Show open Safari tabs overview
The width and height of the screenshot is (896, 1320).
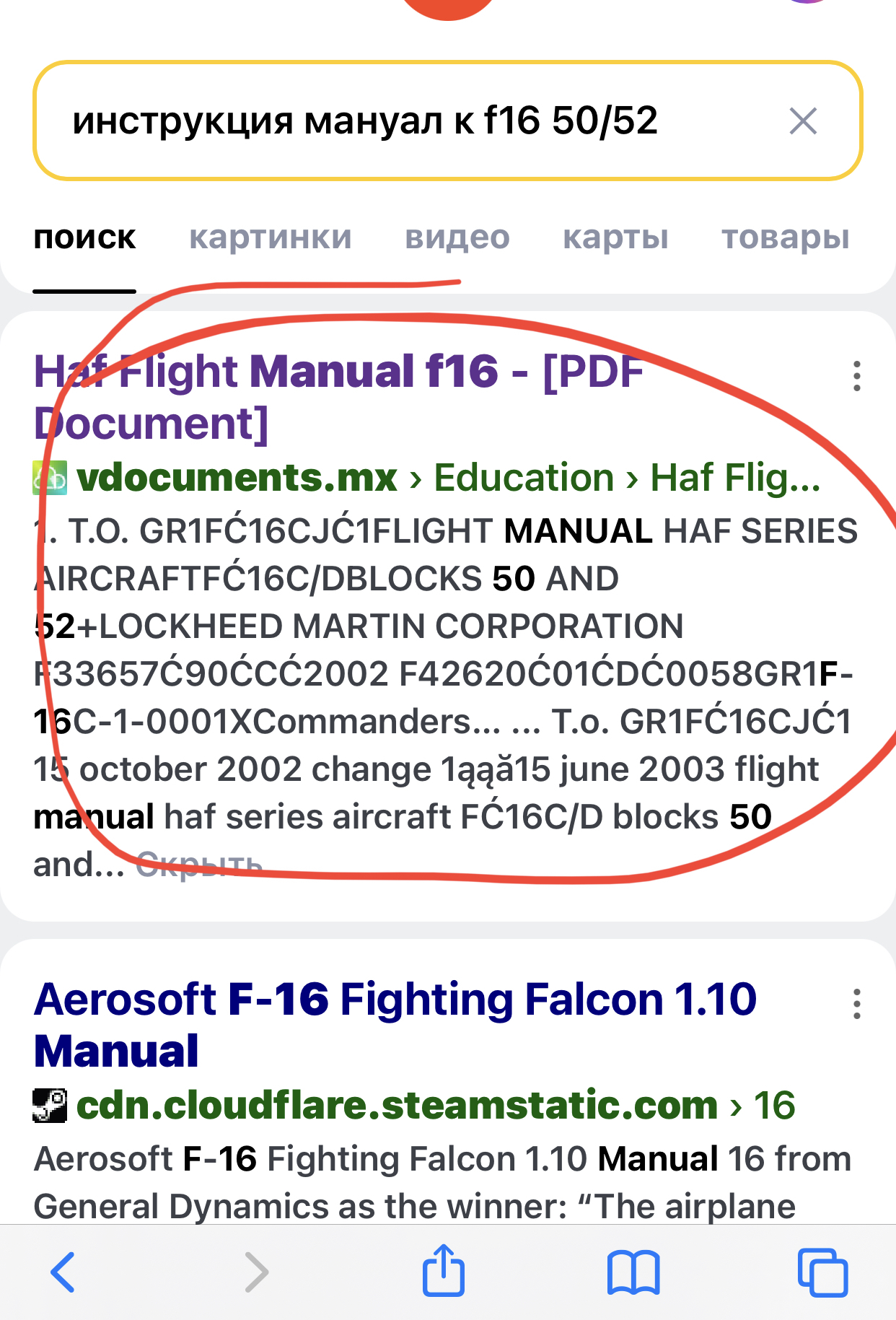(822, 1272)
